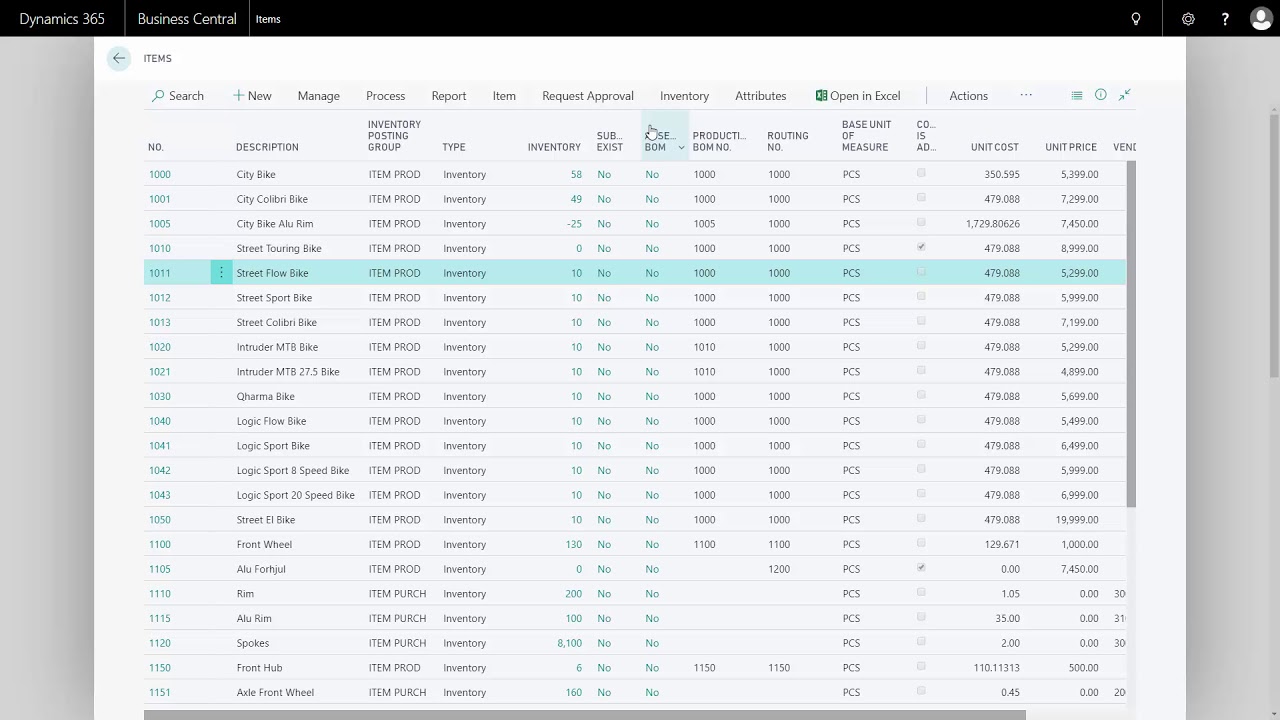Create a new item with New
Viewport: 1280px width, 720px height.
[252, 96]
